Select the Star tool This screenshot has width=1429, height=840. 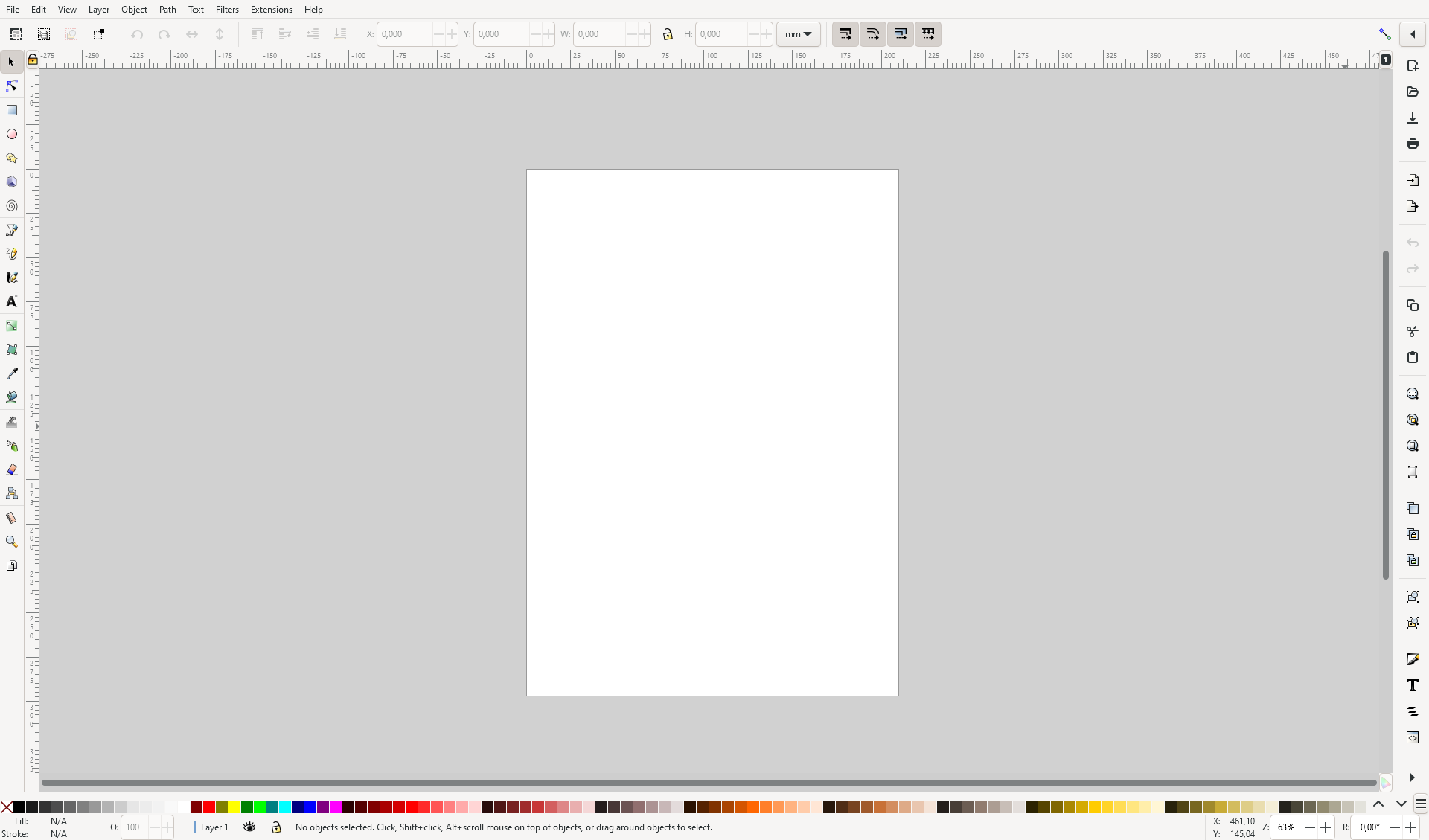coord(12,158)
